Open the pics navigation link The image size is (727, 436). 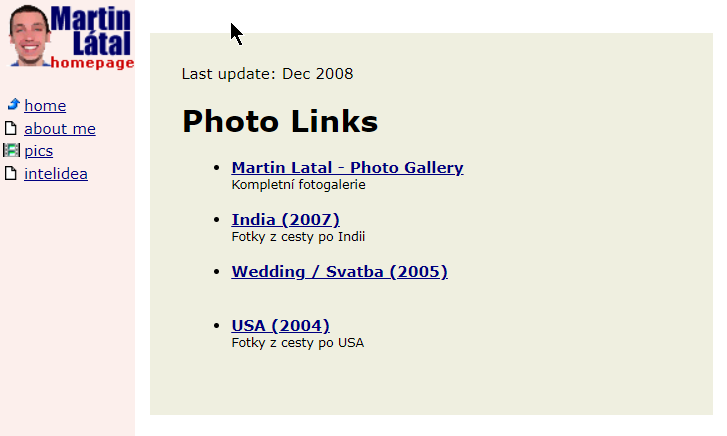38,151
